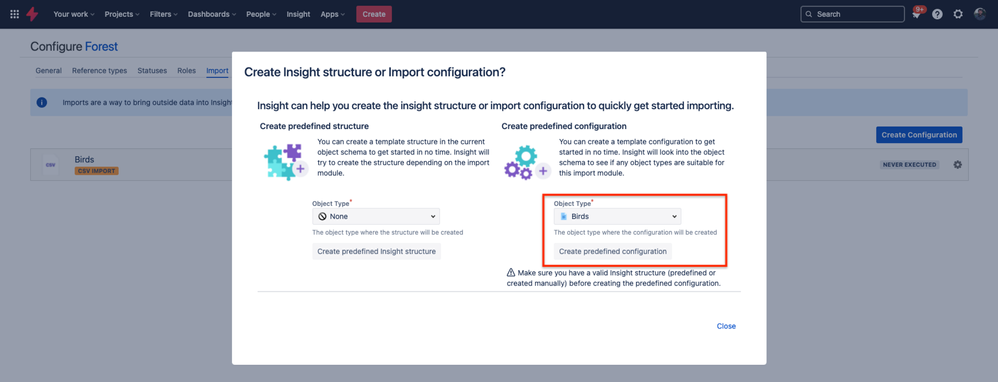Click Create predefined configuration button
This screenshot has height=382, width=998.
(612, 251)
